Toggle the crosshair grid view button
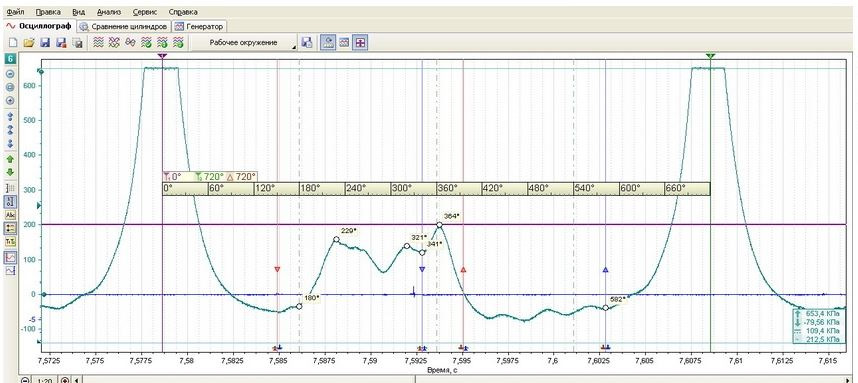 360,43
